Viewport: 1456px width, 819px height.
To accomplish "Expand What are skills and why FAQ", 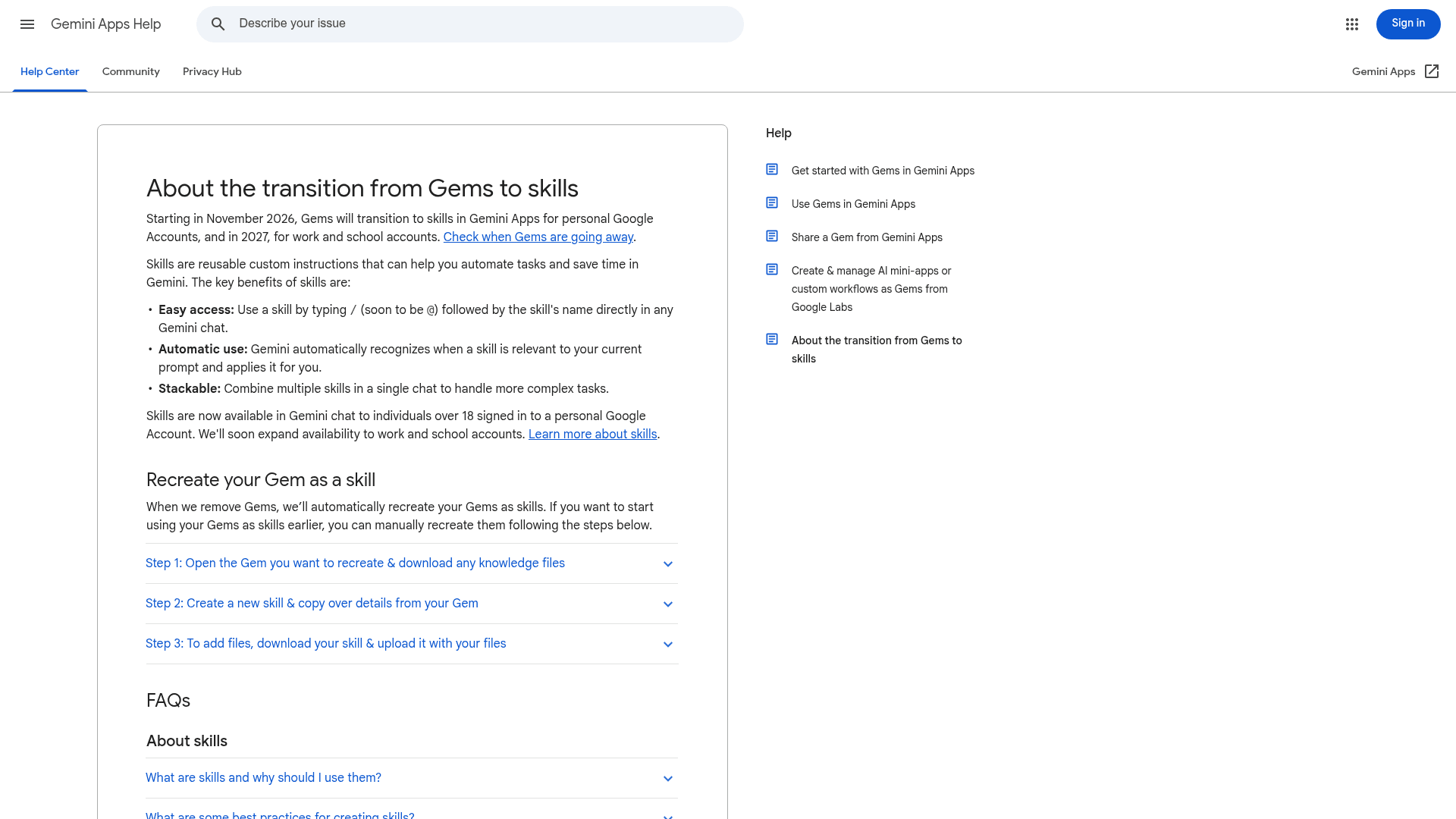I will [x=412, y=778].
